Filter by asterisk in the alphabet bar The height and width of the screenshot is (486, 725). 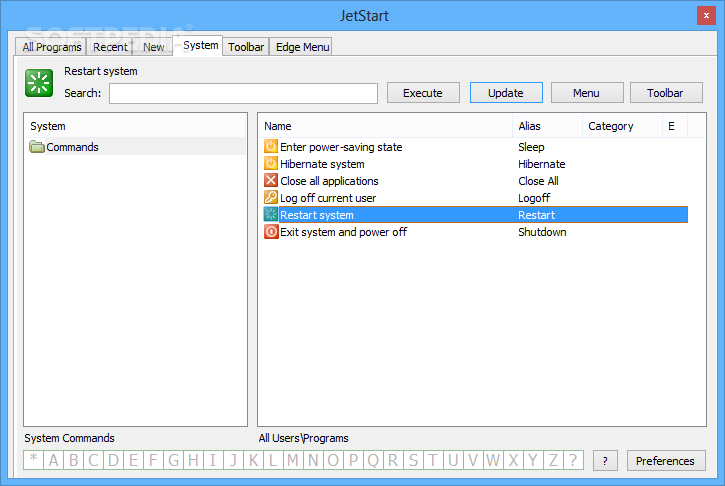tap(34, 460)
